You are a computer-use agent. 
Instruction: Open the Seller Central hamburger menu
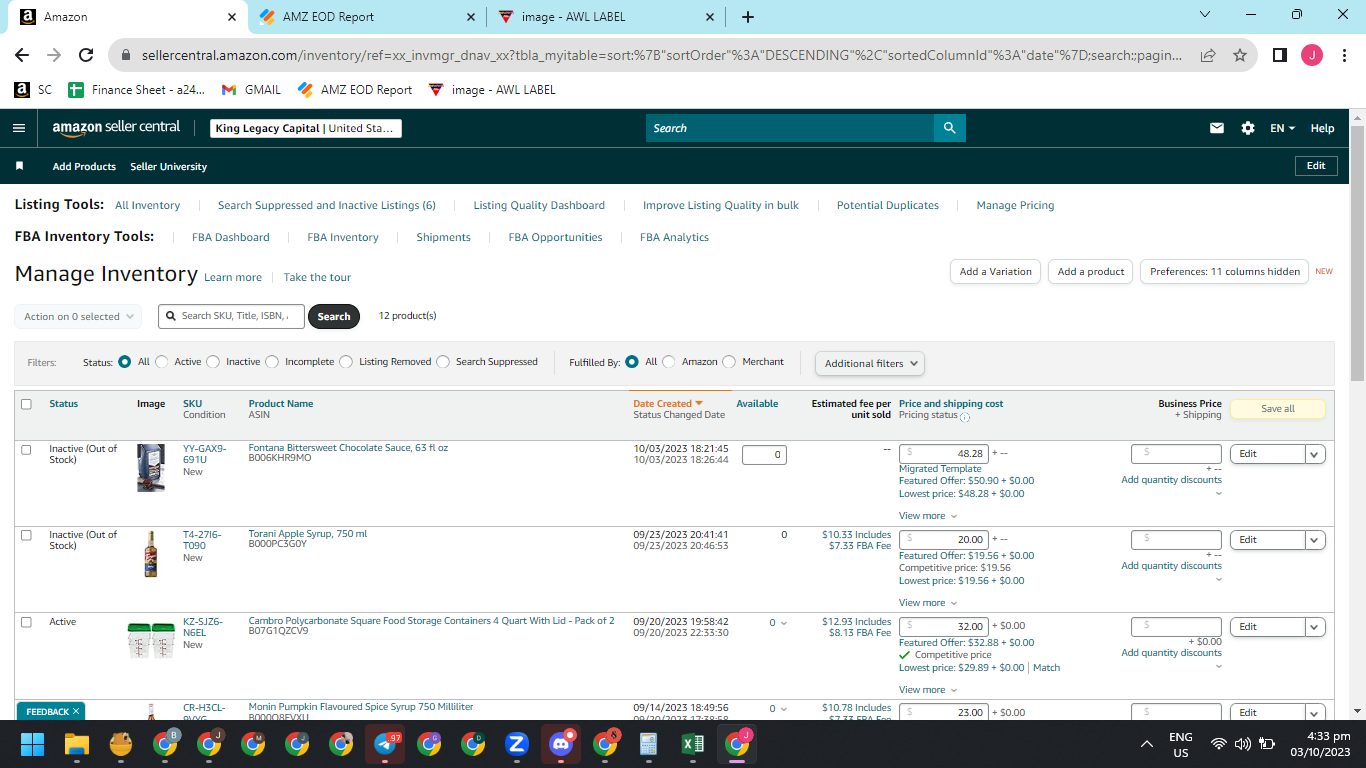19,128
